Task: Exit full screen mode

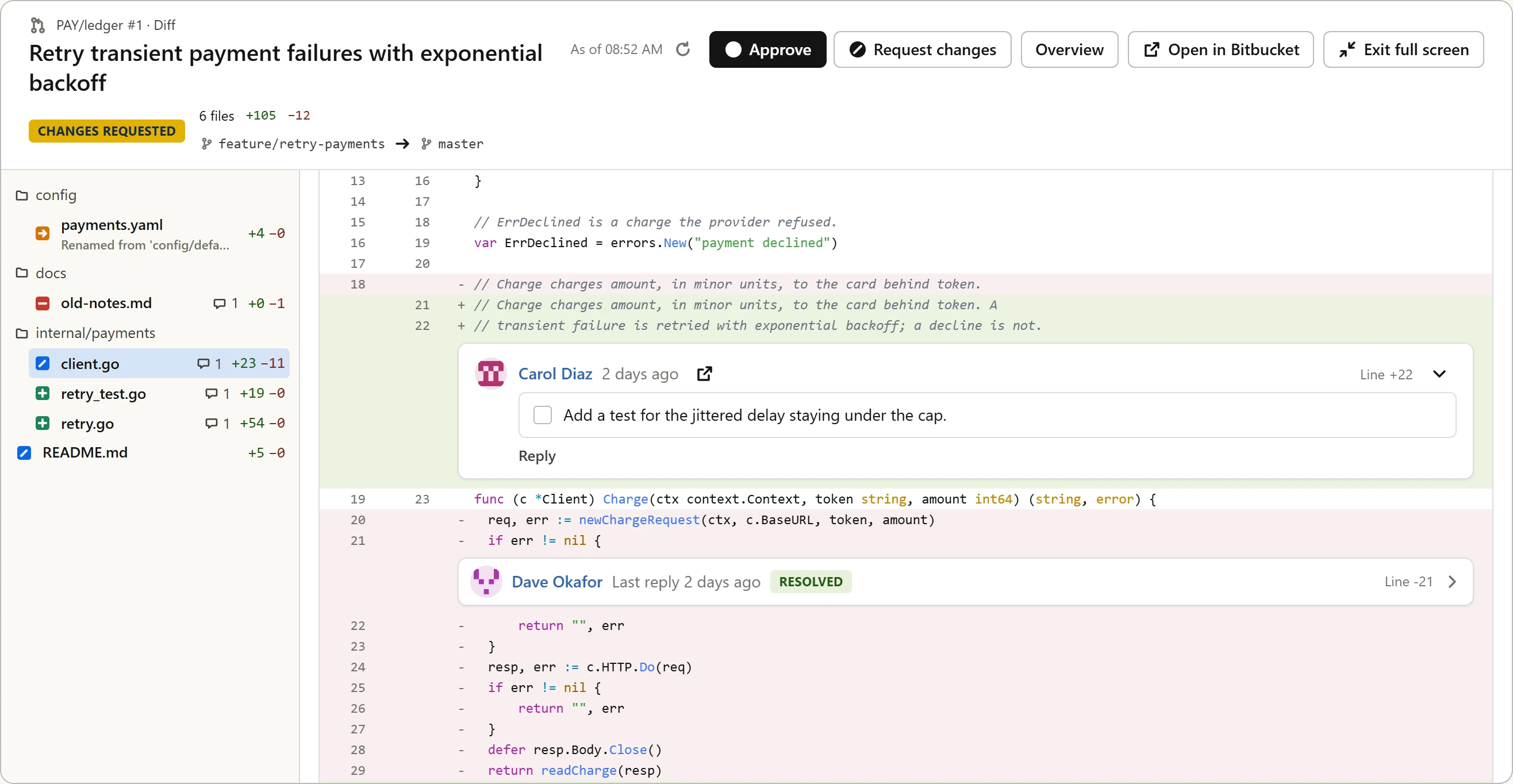Action: 1403,49
